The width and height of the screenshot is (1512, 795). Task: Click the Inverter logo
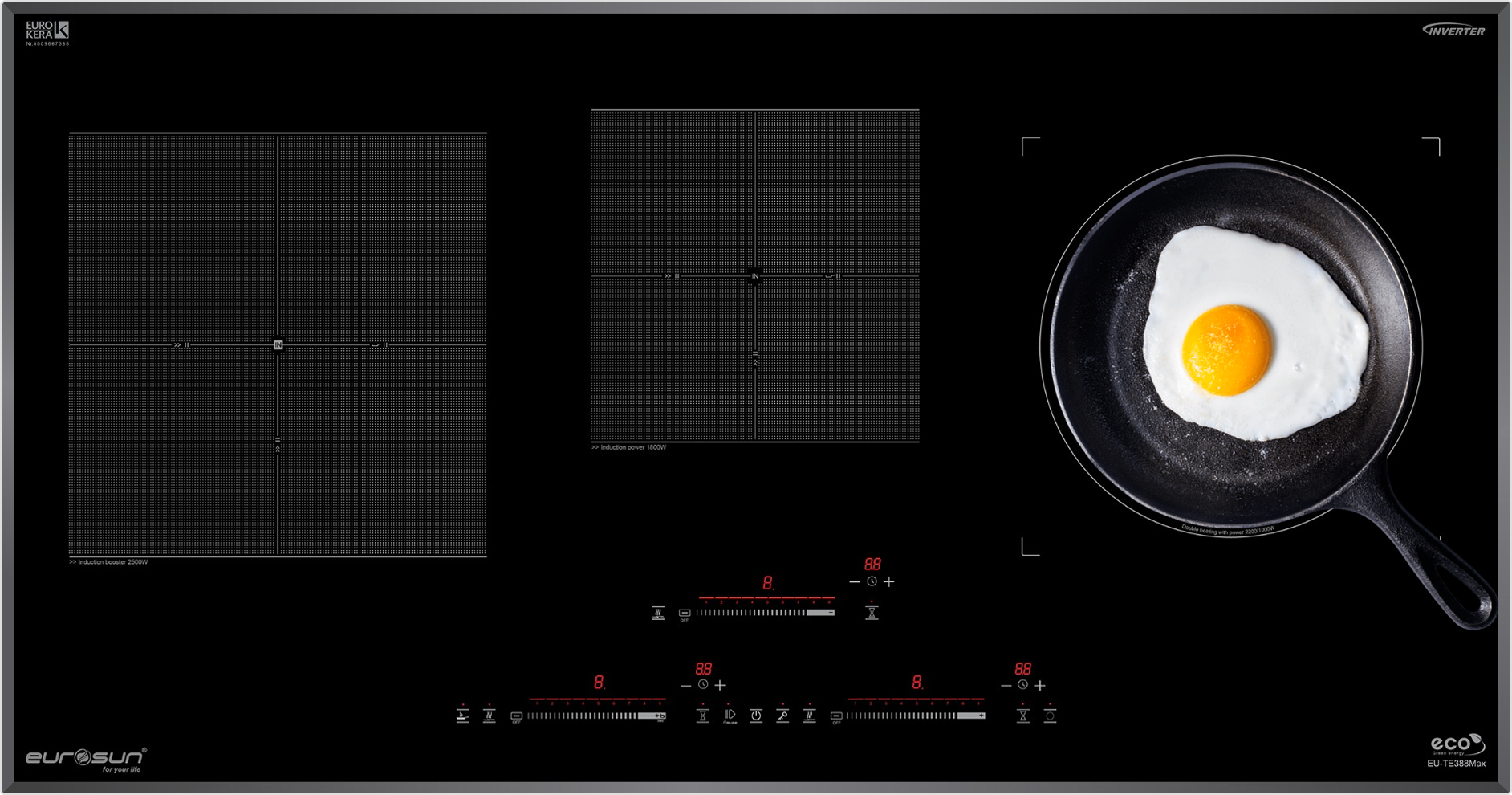click(x=1454, y=31)
